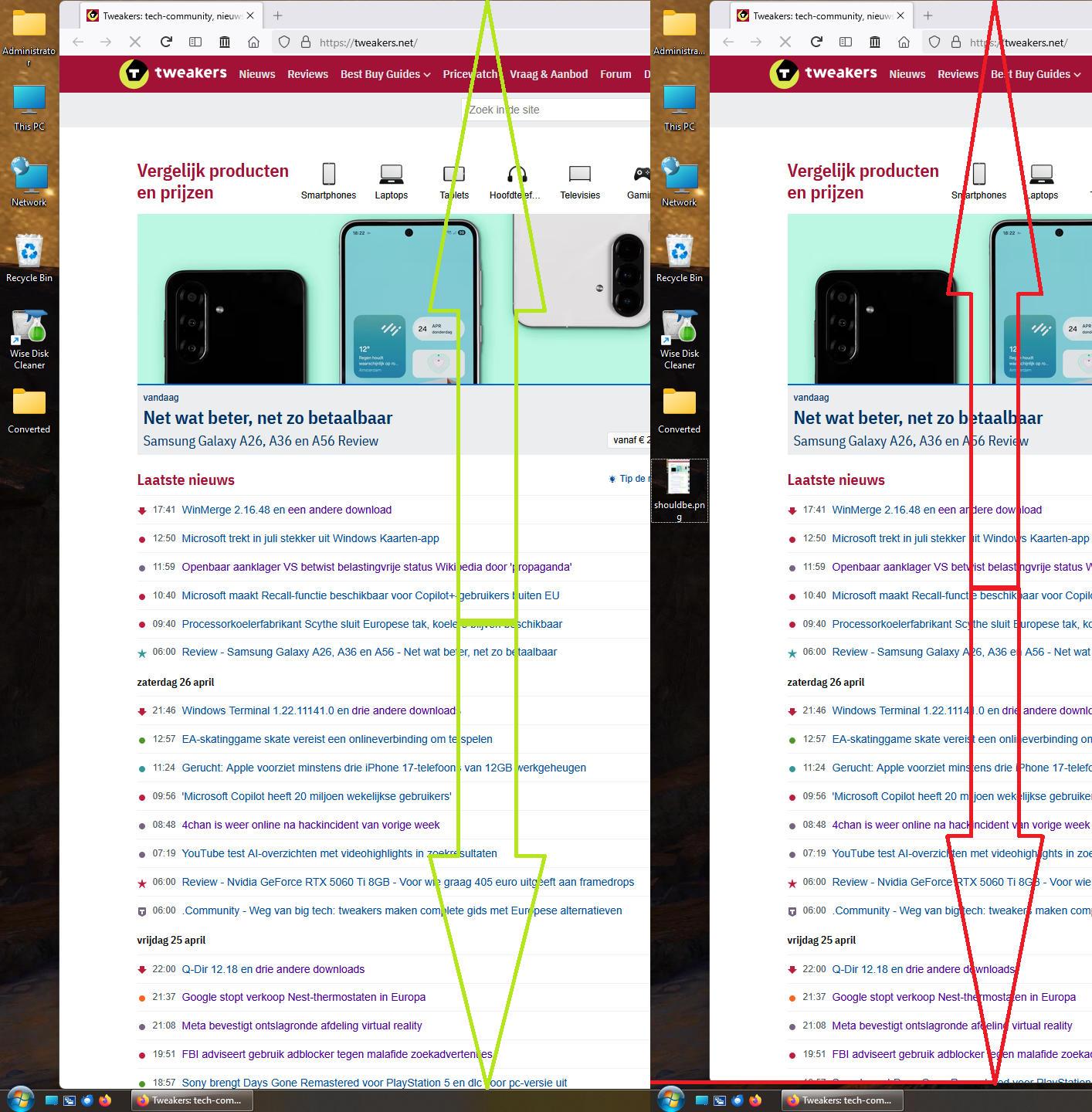The width and height of the screenshot is (1092, 1112).
Task: Open Google Nest-thermostaten article in left window
Action: 304,997
